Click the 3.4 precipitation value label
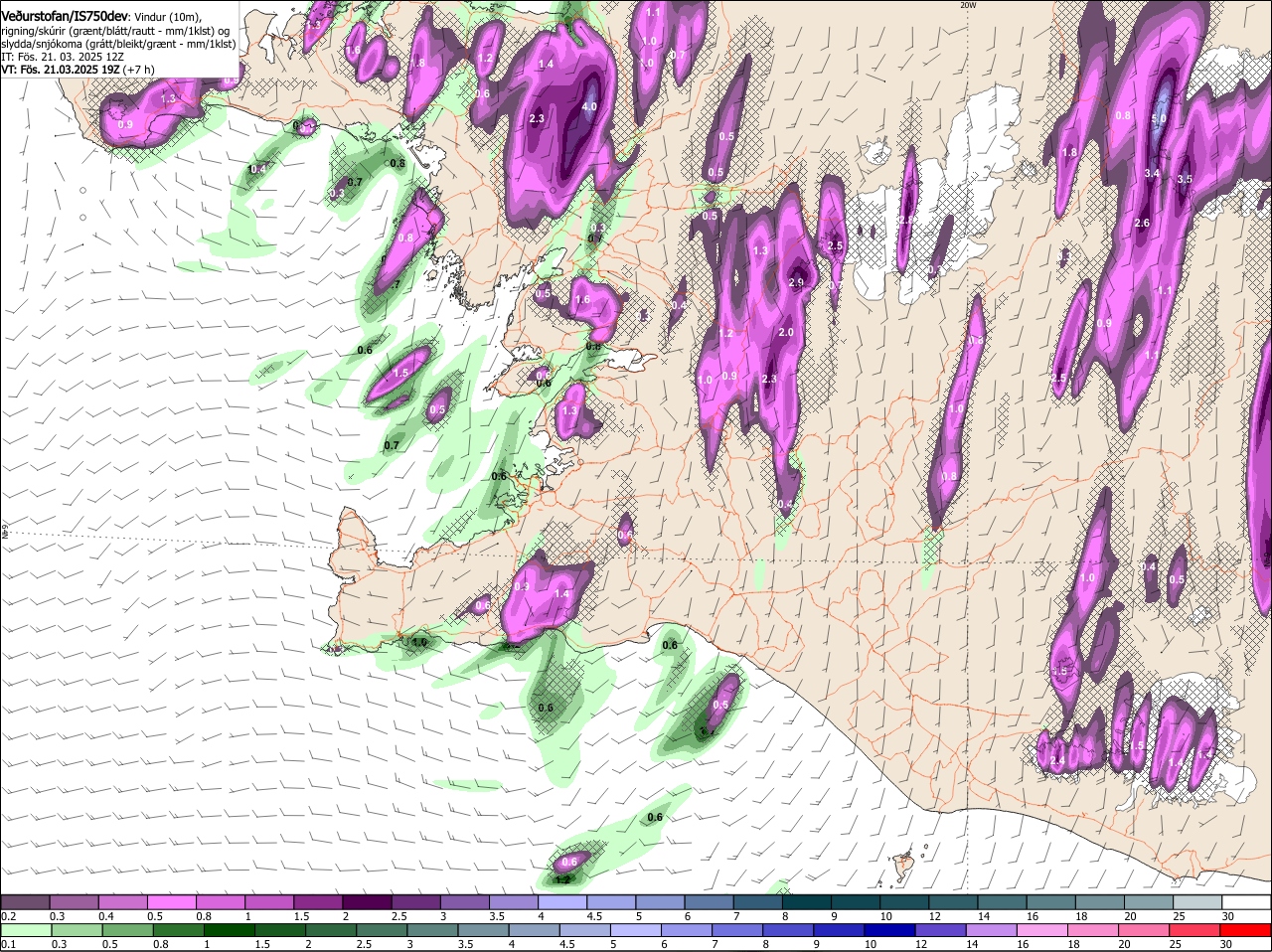The height and width of the screenshot is (952, 1272). click(x=1152, y=174)
